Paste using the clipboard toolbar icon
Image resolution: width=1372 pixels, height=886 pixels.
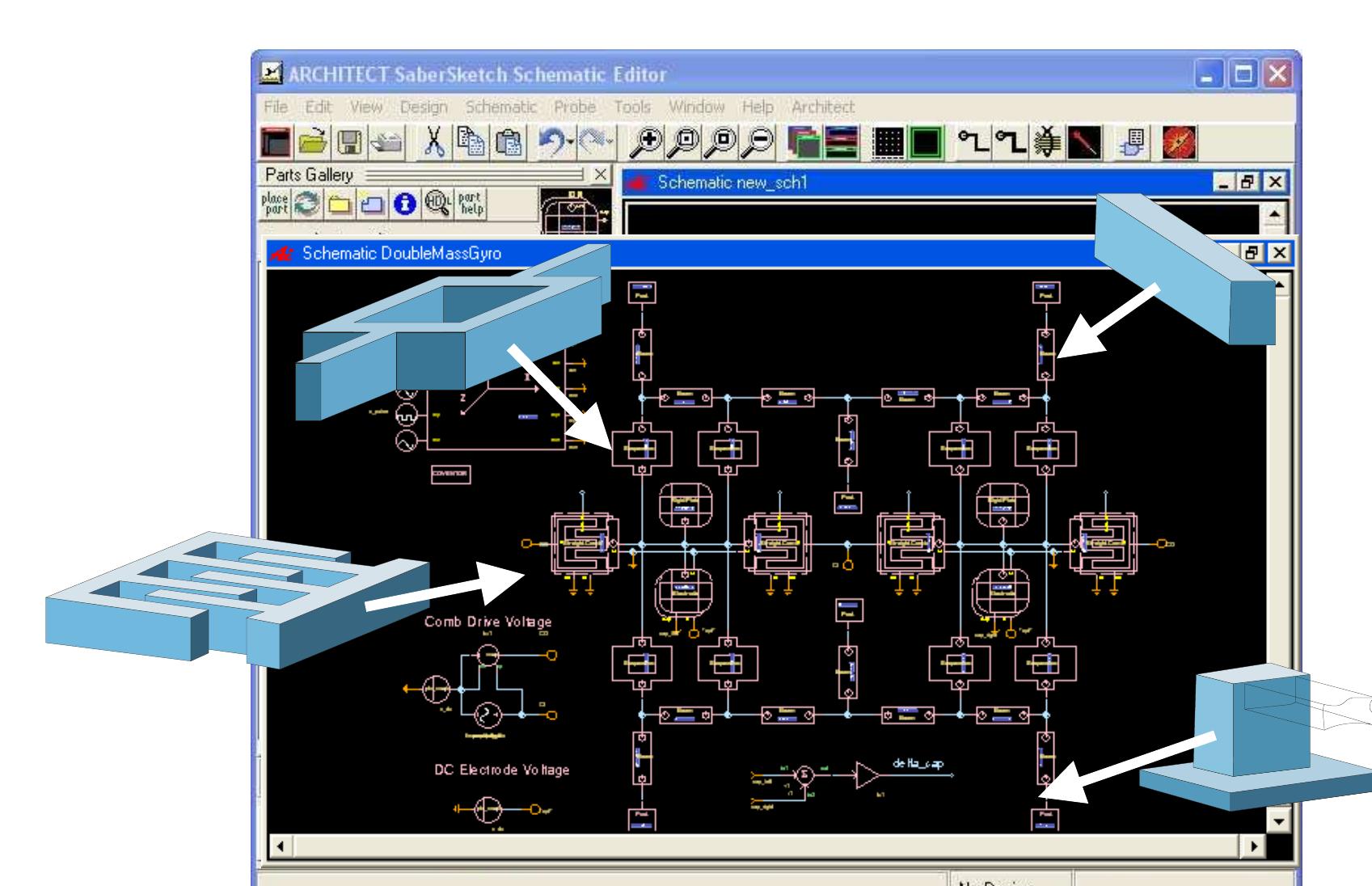click(509, 143)
